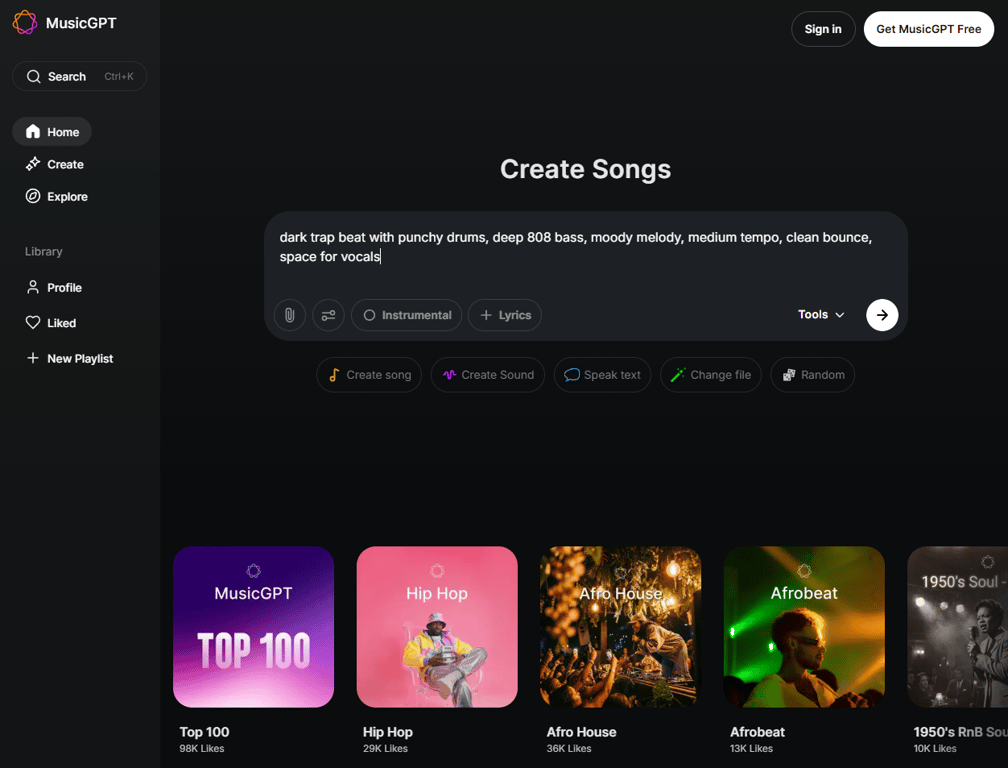Open the Search box in sidebar
Image resolution: width=1008 pixels, height=768 pixels.
[x=80, y=76]
